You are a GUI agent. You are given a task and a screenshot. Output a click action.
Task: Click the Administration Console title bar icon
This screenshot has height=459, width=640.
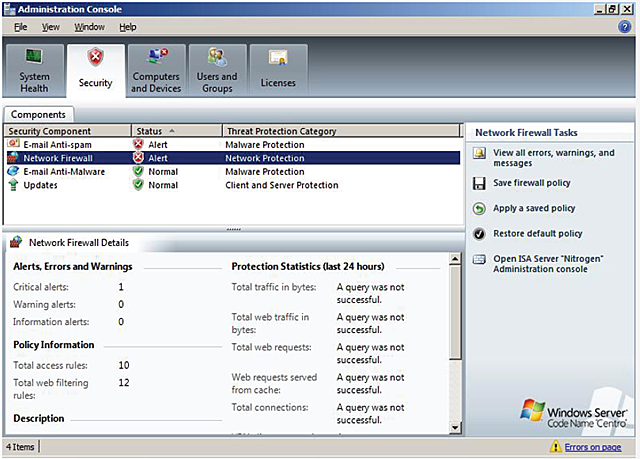[9, 9]
